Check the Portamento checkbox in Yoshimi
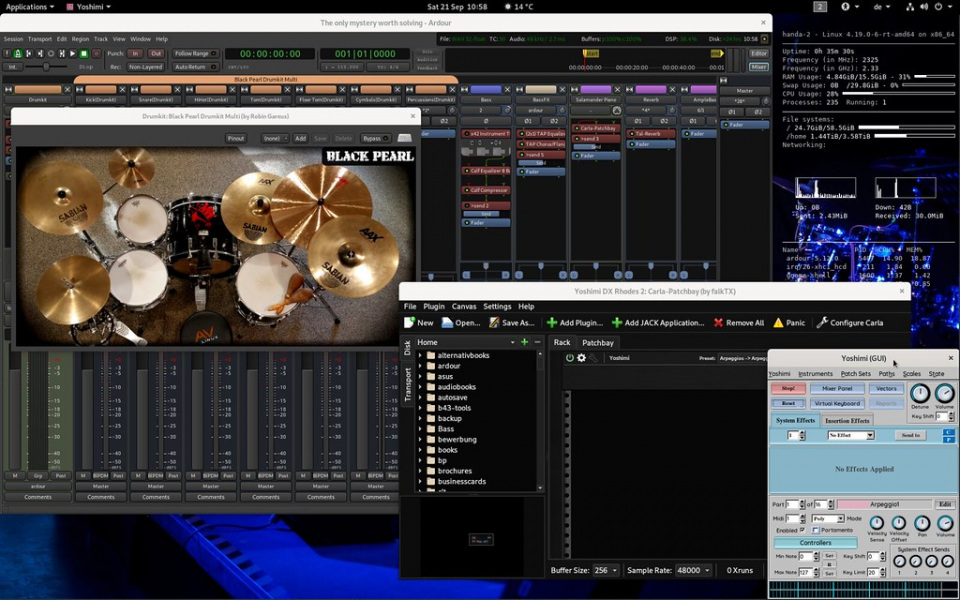The image size is (960, 600). [815, 530]
